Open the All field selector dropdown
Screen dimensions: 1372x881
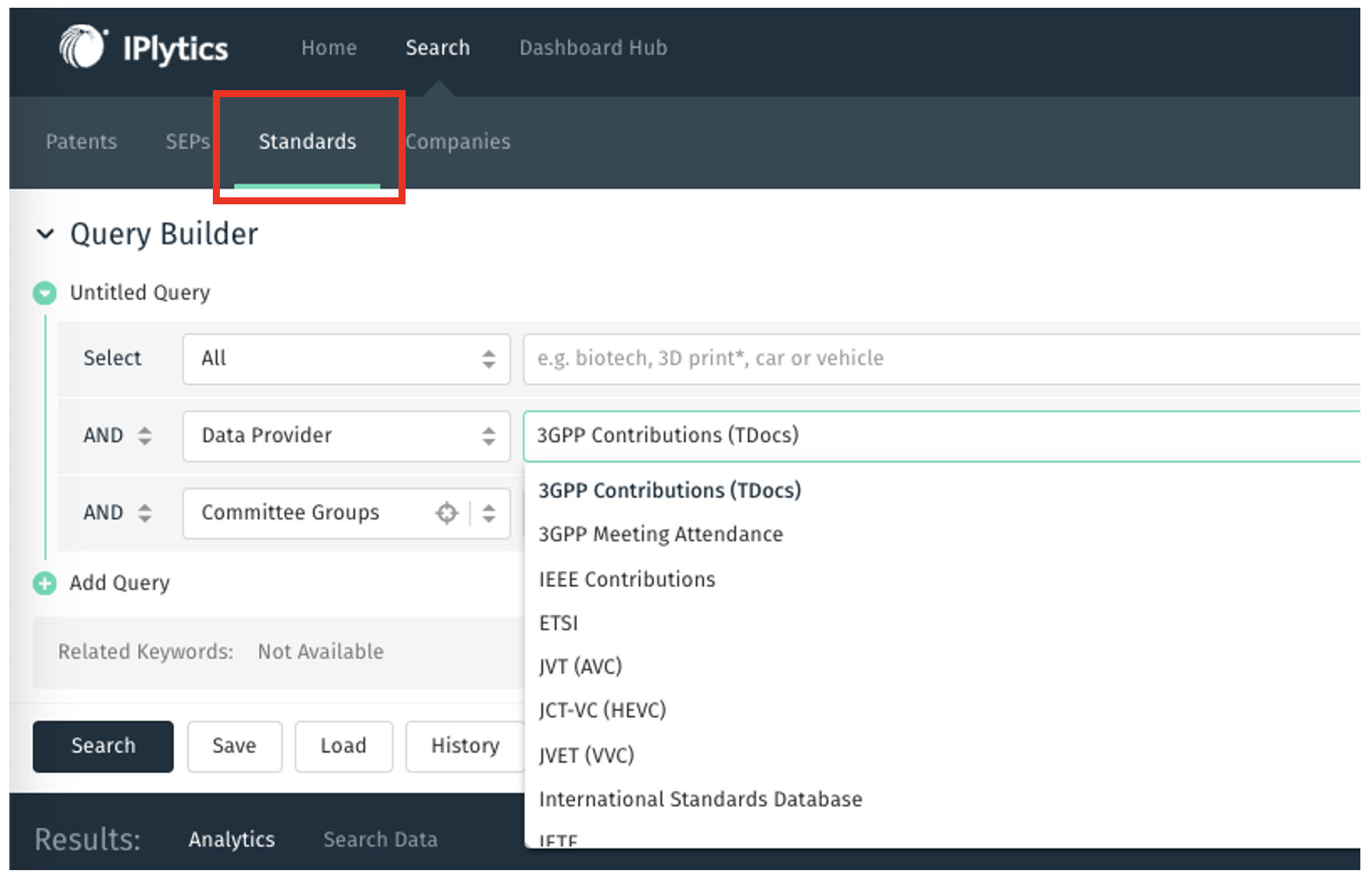pos(346,359)
